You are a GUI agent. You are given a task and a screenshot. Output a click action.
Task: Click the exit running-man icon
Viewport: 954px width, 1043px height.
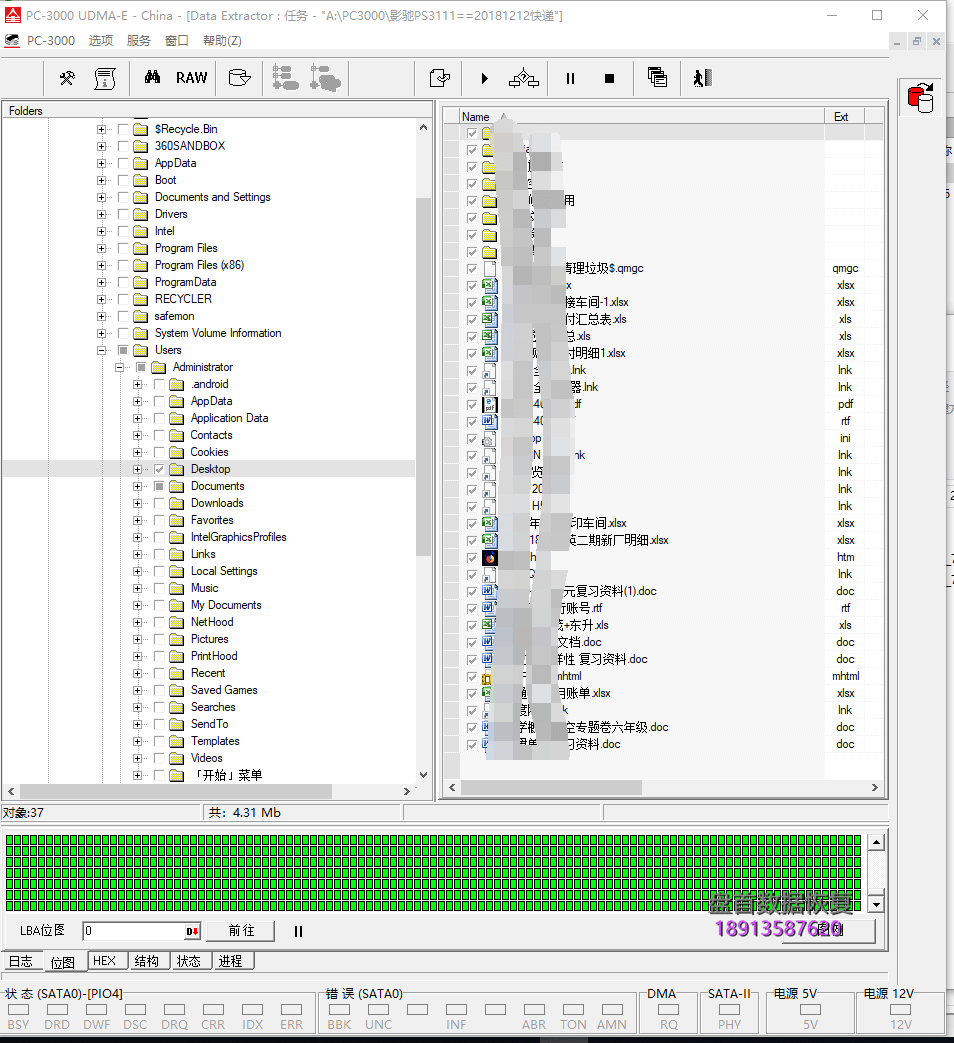[x=703, y=78]
